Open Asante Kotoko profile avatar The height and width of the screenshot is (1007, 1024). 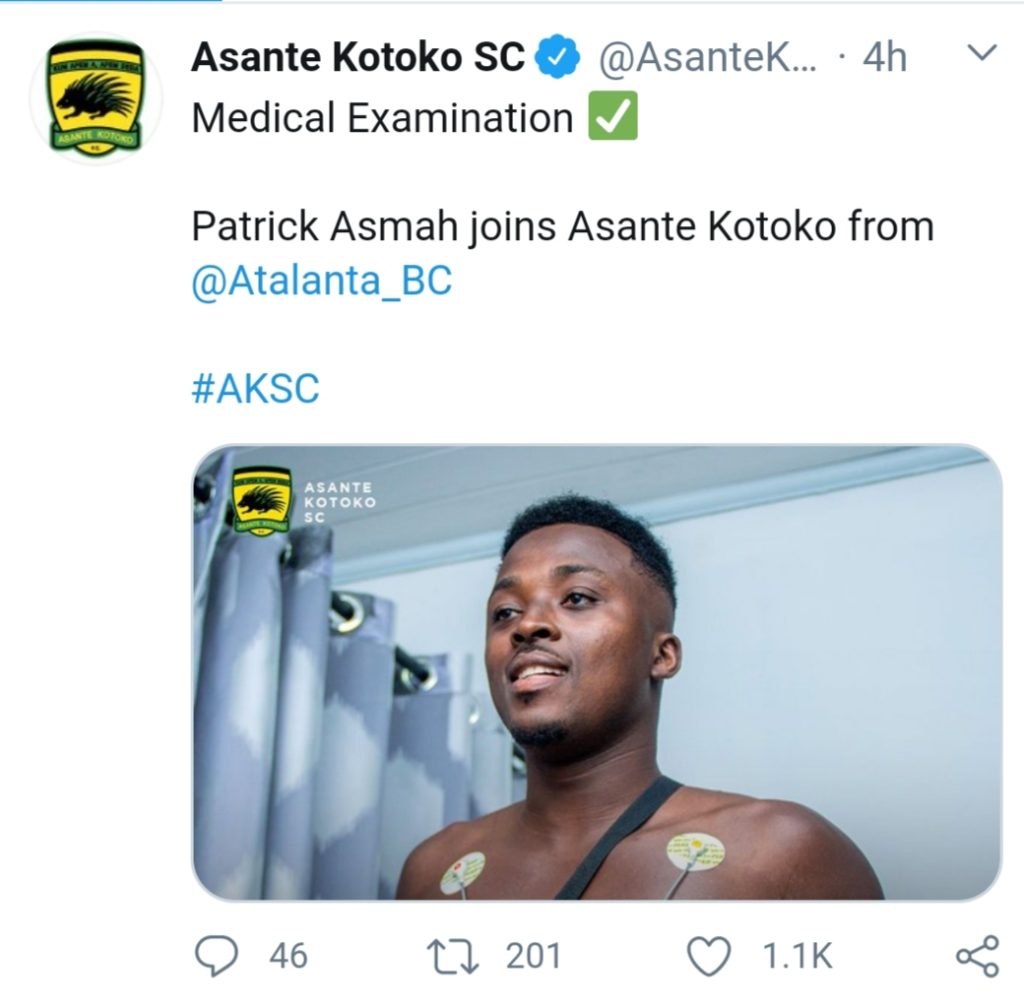(x=96, y=97)
